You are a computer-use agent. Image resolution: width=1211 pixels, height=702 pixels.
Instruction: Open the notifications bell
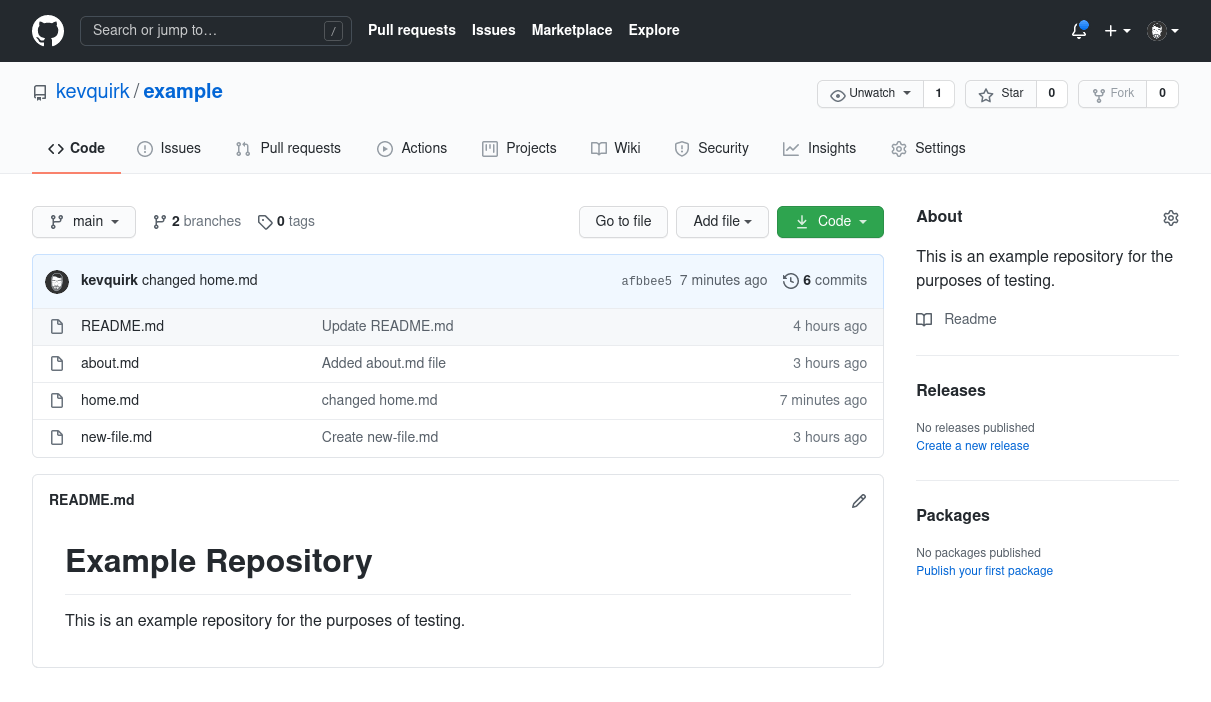point(1078,31)
